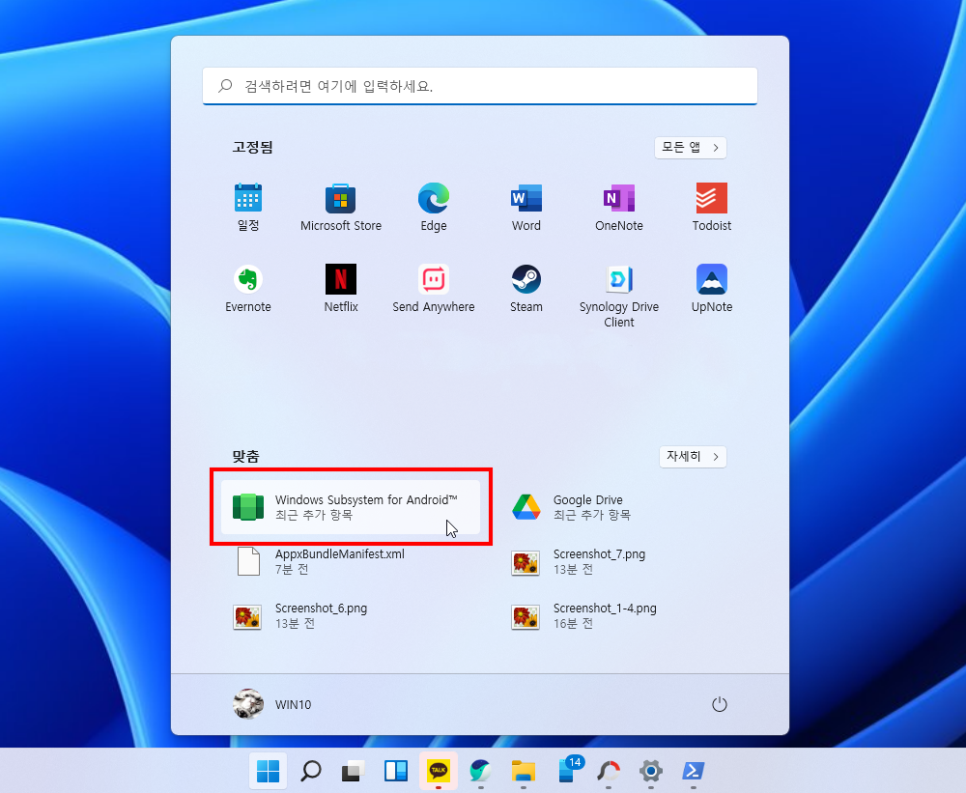Launch UpNote pinned app
This screenshot has width=966, height=793.
click(712, 288)
